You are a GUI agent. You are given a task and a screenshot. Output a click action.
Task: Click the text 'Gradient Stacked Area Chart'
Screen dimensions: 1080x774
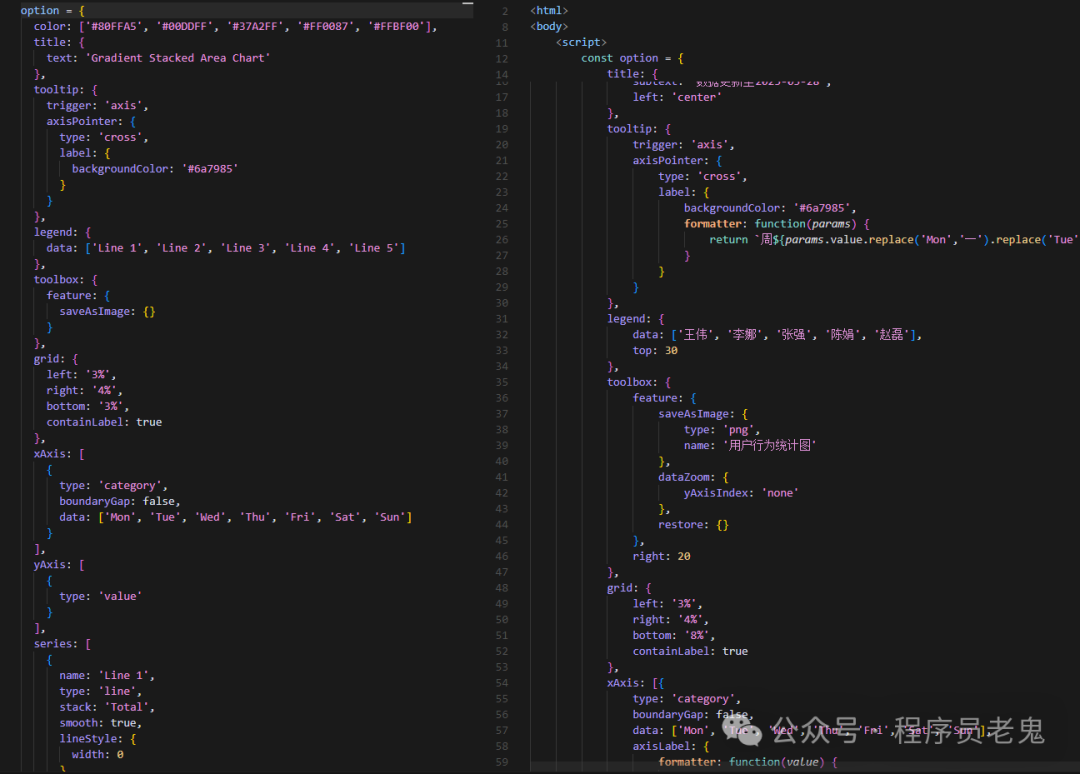tap(180, 58)
